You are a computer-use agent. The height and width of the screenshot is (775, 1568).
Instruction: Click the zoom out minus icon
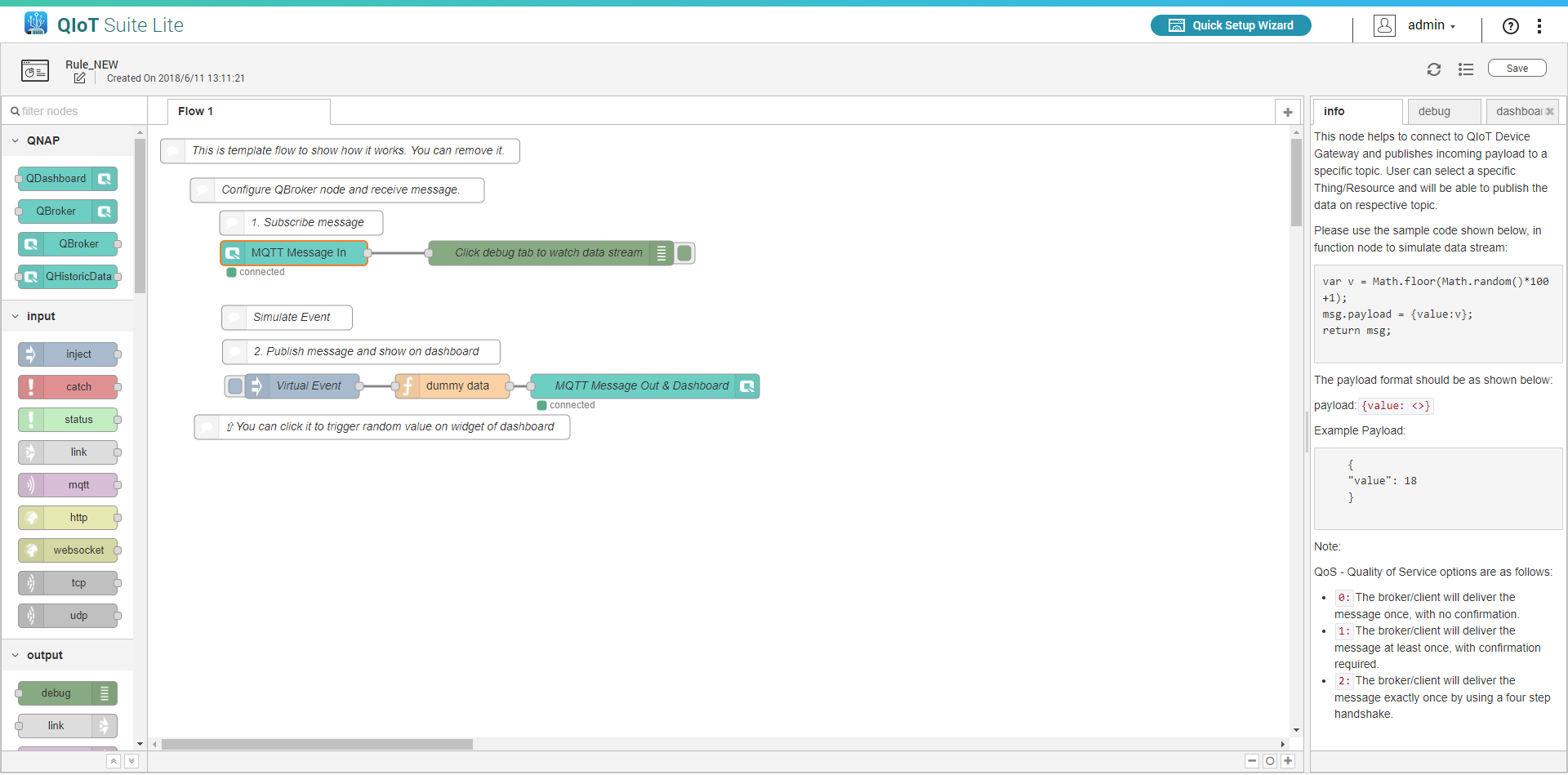(1252, 761)
